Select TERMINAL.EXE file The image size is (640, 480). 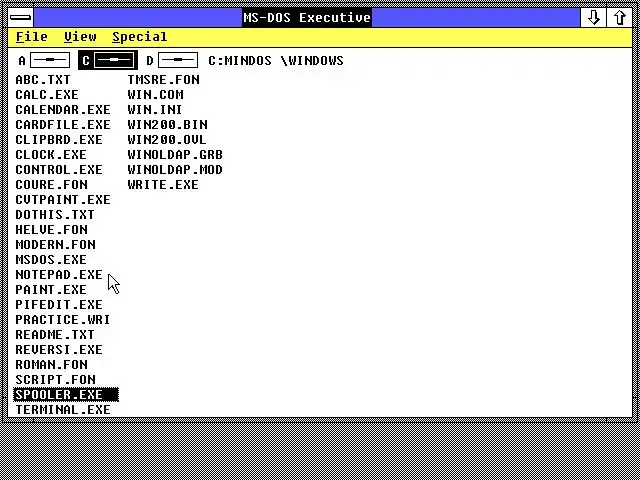click(x=63, y=410)
